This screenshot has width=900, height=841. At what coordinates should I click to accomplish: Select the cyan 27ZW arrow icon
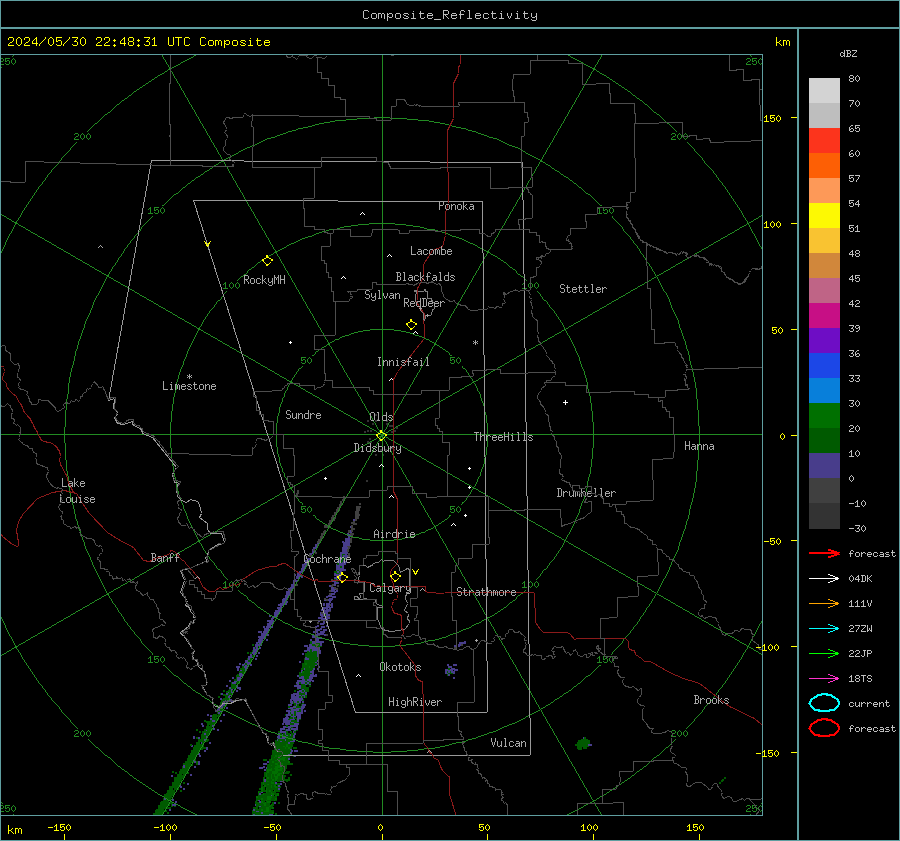(824, 629)
